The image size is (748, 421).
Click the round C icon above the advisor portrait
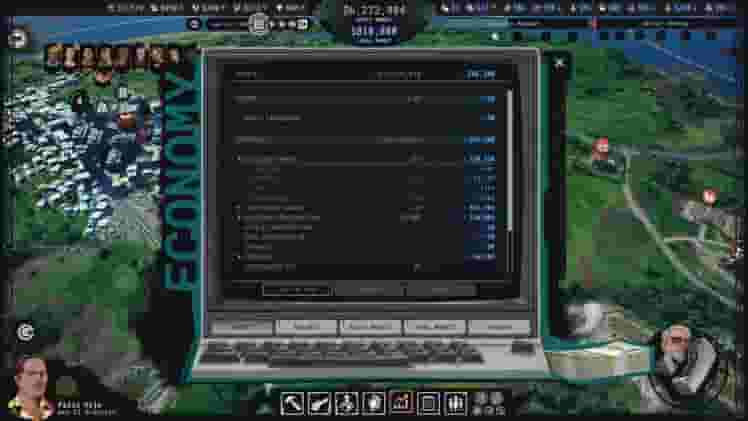[x=25, y=332]
